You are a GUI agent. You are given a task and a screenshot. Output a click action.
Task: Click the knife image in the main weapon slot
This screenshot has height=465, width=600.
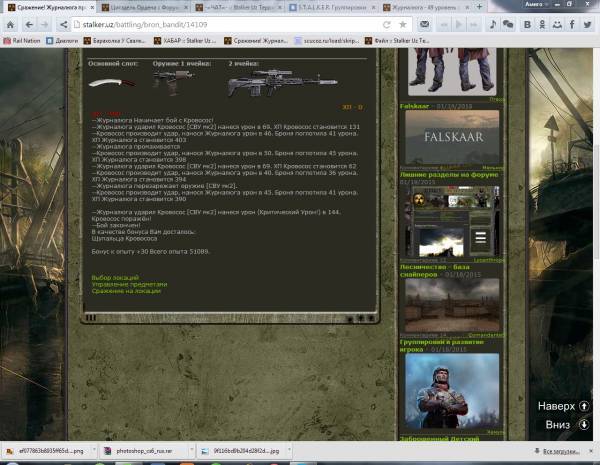click(x=112, y=83)
